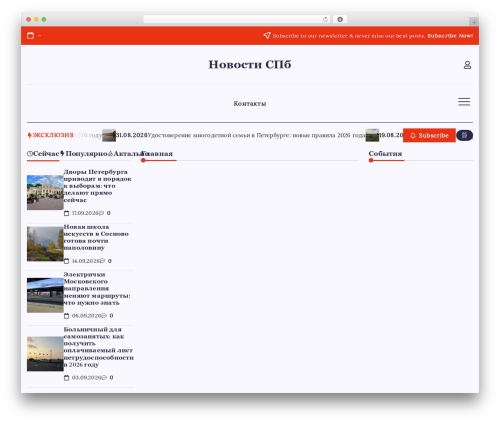Click the События section heading
This screenshot has height=423, width=500.
tap(385, 154)
